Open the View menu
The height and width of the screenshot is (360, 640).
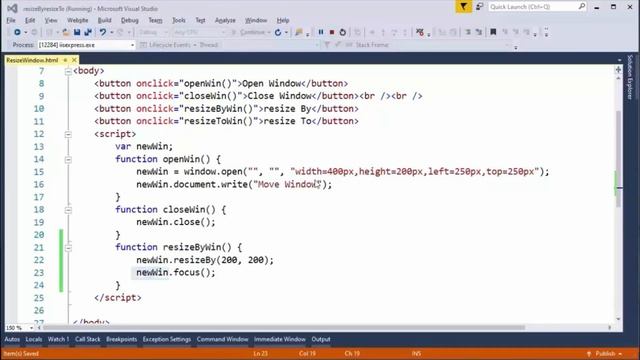[51, 20]
